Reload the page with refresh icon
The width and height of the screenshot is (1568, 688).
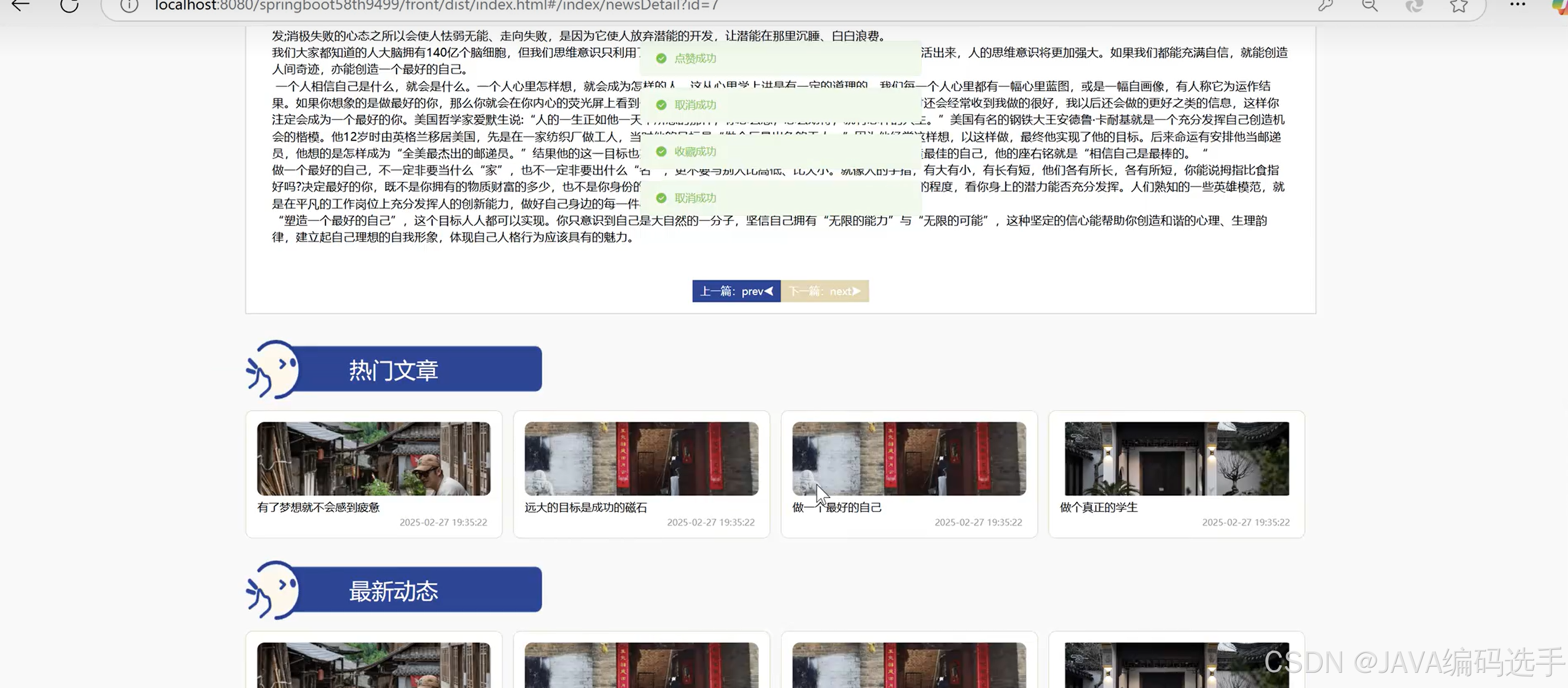69,6
